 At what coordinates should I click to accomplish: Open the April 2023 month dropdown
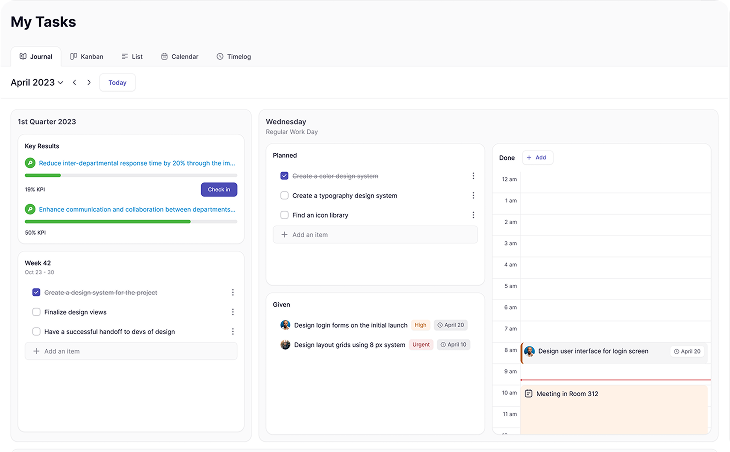pos(37,82)
